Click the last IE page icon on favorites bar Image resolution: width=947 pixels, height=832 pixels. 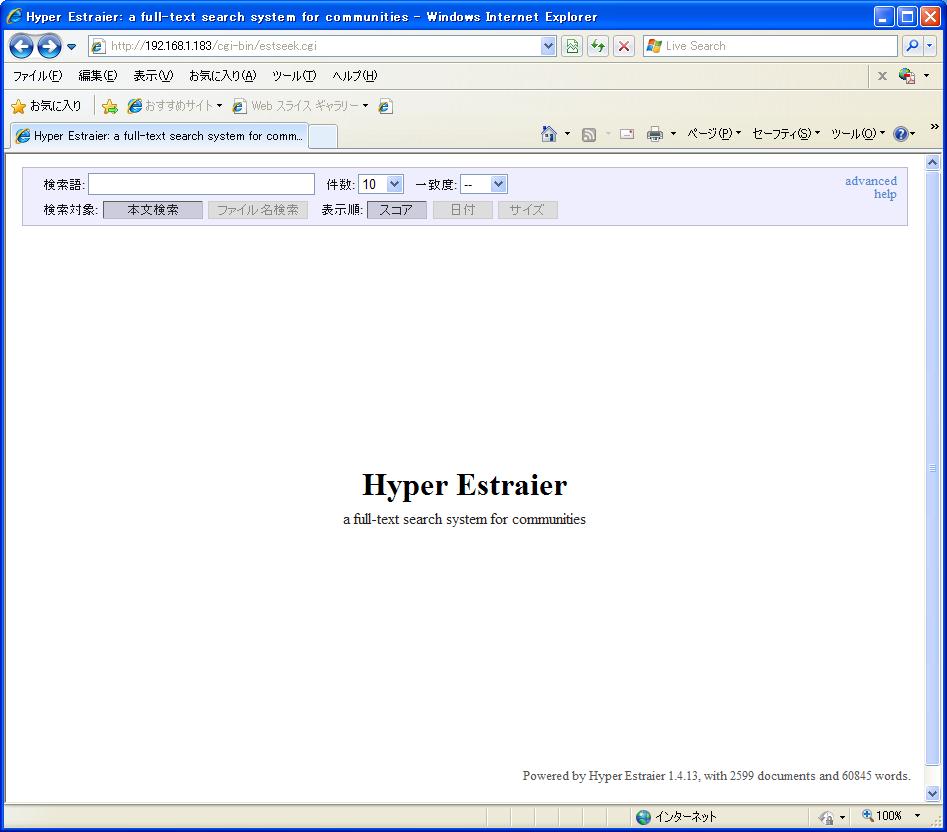pyautogui.click(x=385, y=106)
